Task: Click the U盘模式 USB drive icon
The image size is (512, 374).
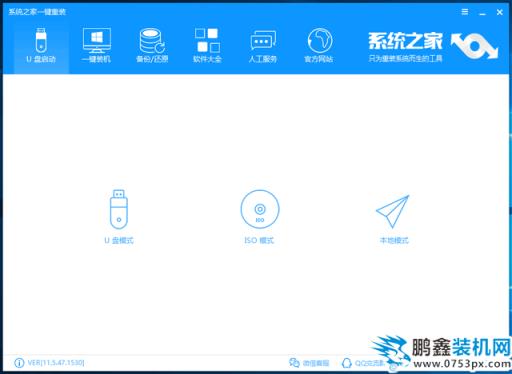Action: (x=119, y=209)
